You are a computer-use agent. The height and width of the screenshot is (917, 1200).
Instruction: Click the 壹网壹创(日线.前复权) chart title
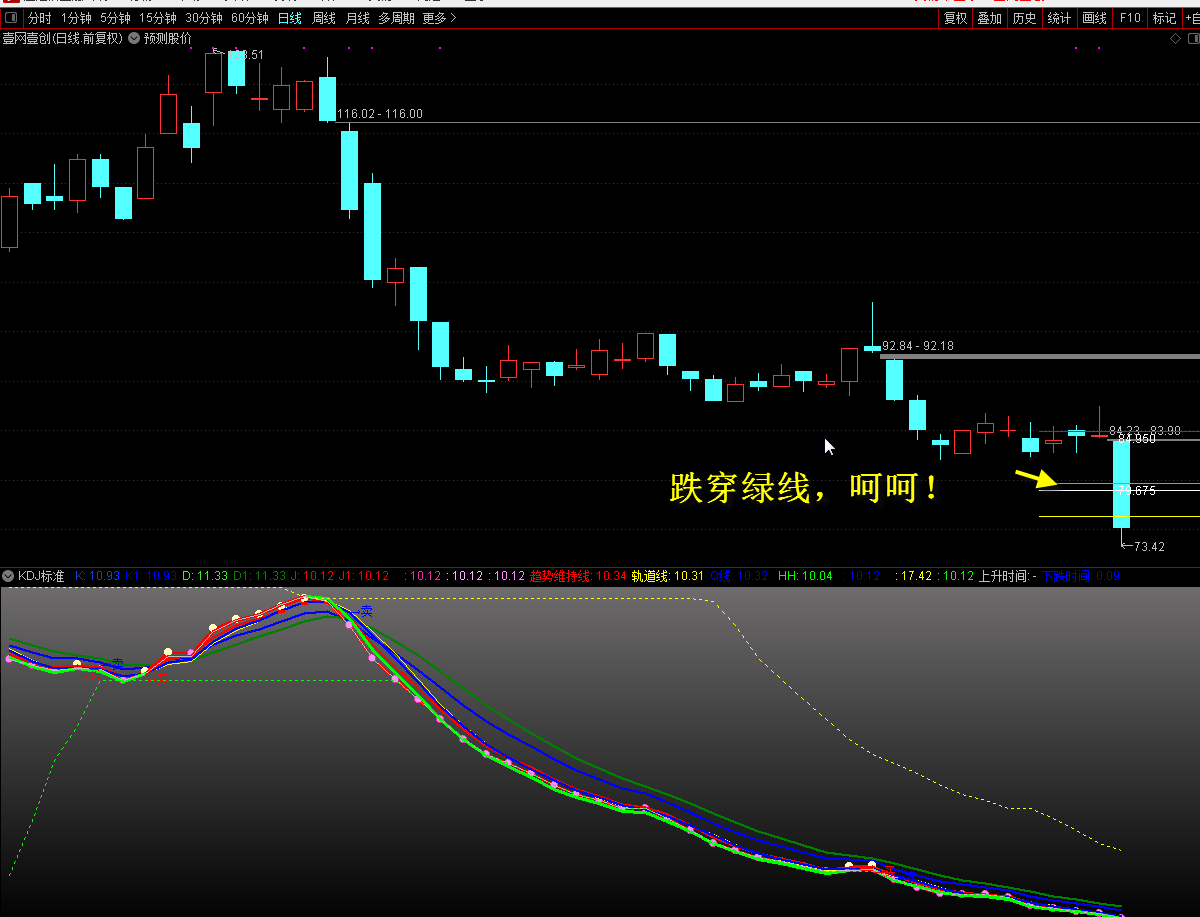click(62, 38)
